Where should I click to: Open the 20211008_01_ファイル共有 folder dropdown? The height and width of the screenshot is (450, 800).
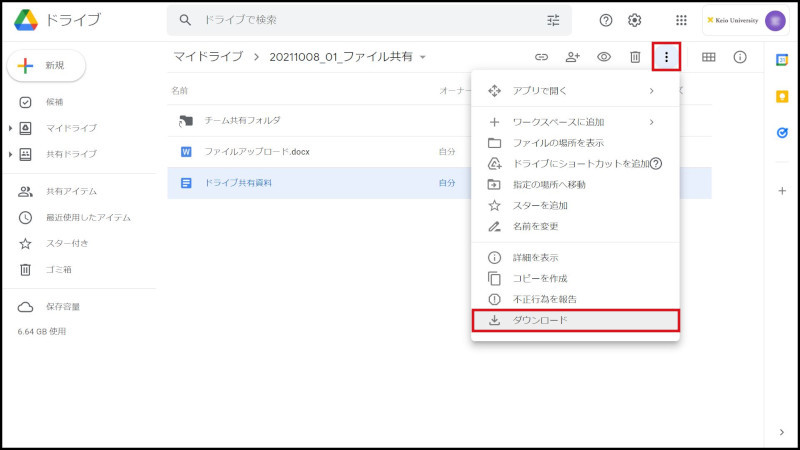tap(423, 57)
